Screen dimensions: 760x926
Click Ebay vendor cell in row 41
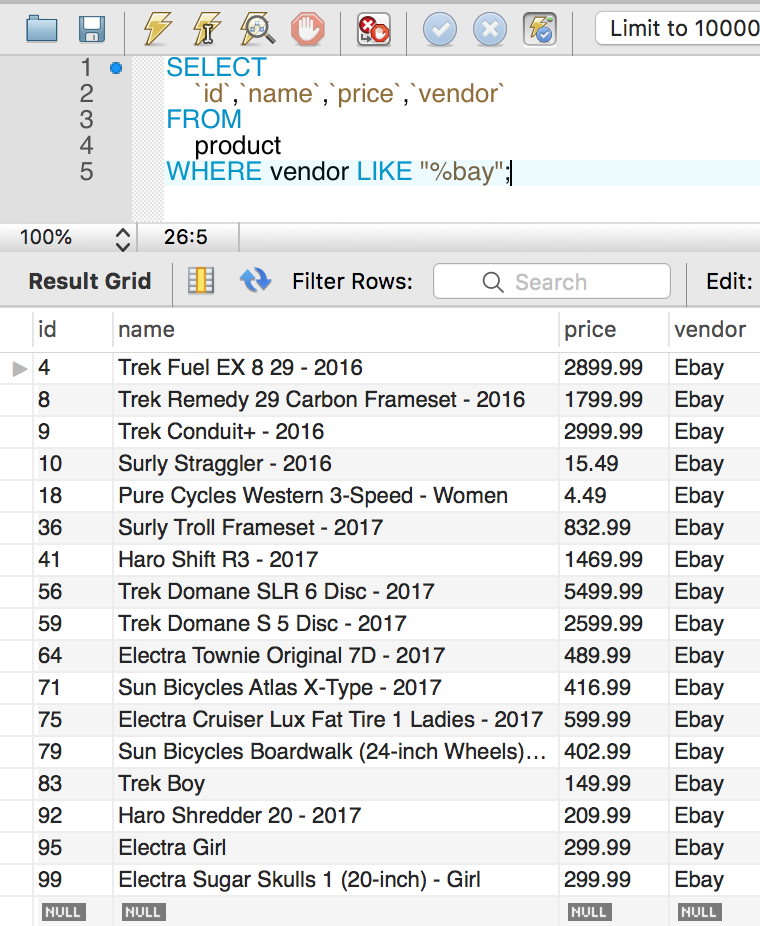[715, 559]
